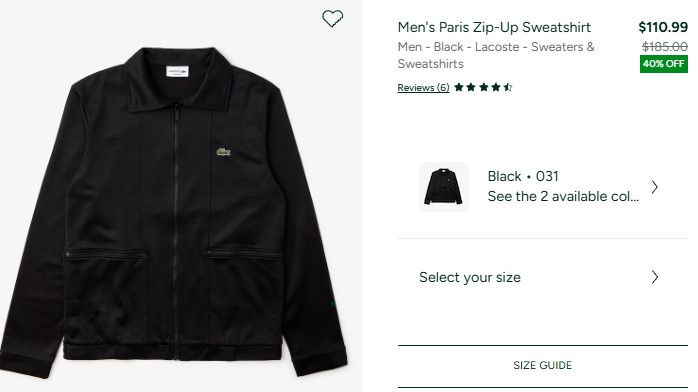Click the $110.99 sale price

(x=663, y=27)
